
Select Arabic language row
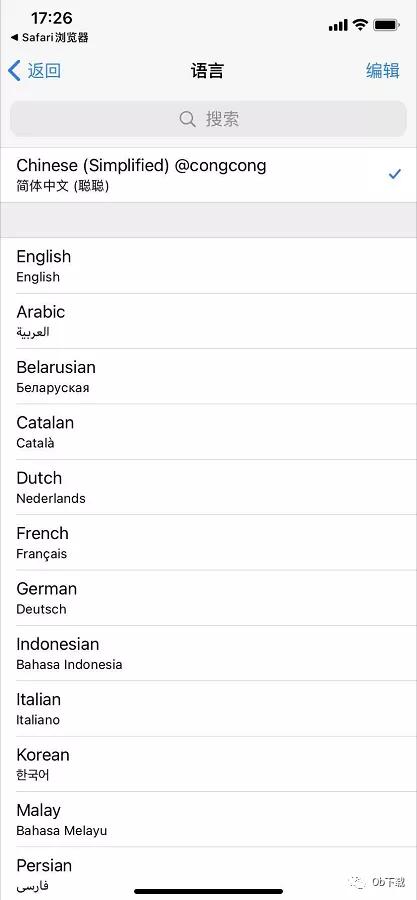(x=209, y=321)
